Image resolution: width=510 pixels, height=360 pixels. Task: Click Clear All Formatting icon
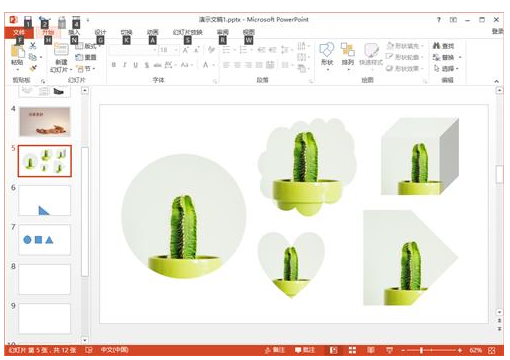pos(211,50)
